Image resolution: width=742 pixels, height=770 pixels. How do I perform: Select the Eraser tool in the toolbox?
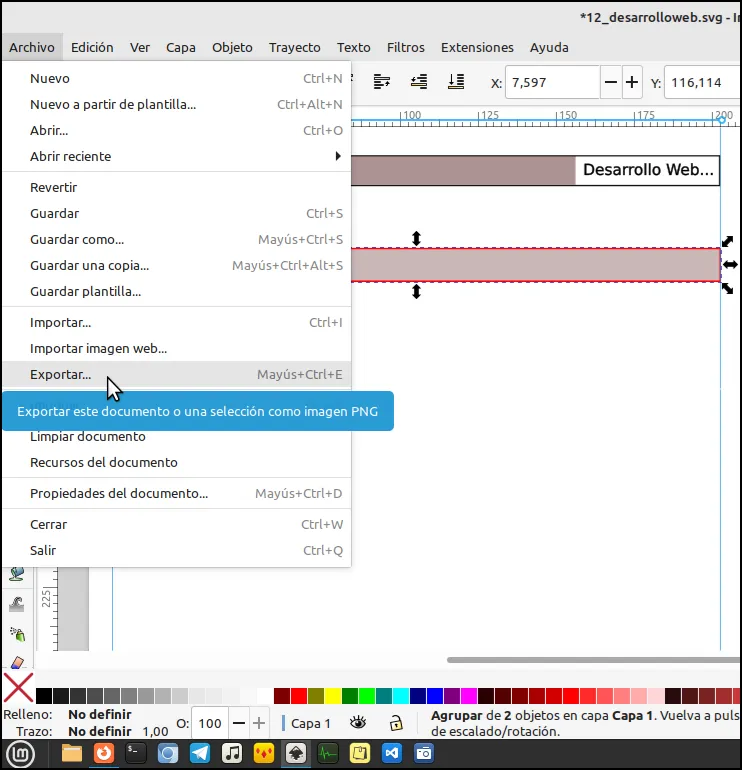point(17,661)
